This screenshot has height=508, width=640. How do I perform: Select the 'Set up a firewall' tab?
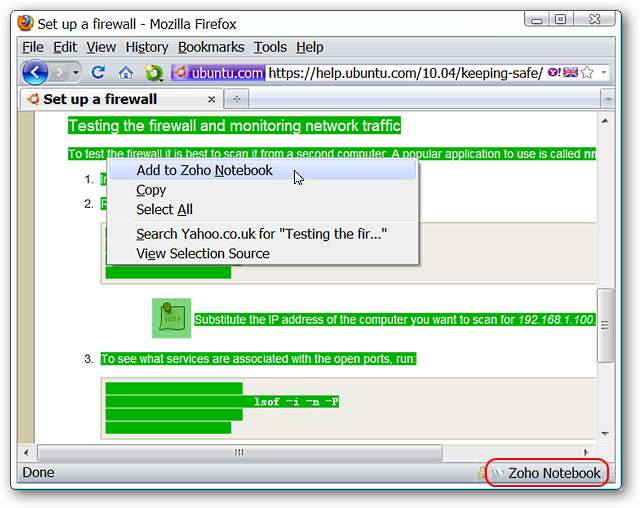tap(122, 99)
